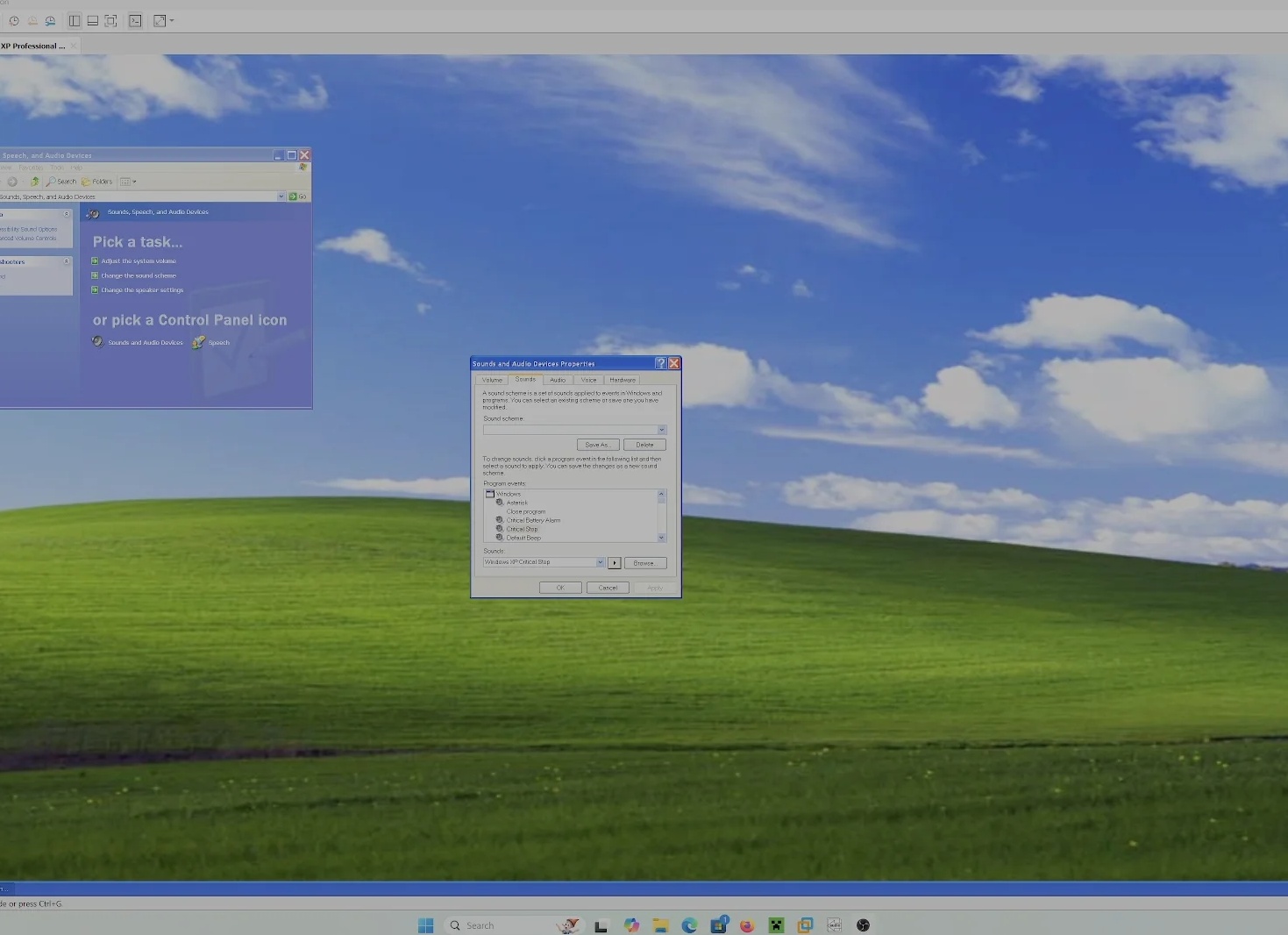1288x935 pixels.
Task: Open Accessibility Sound Options link
Action: click(x=29, y=229)
